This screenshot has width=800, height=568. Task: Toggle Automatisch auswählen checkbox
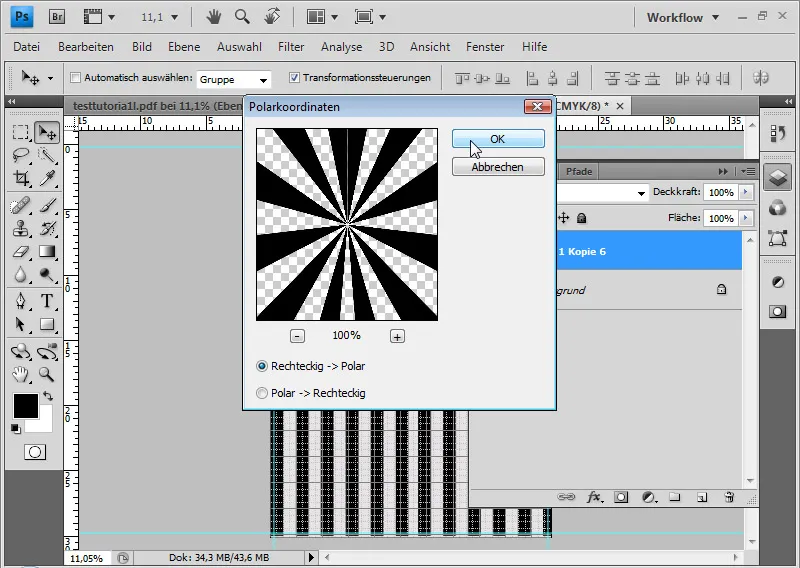pos(76,78)
